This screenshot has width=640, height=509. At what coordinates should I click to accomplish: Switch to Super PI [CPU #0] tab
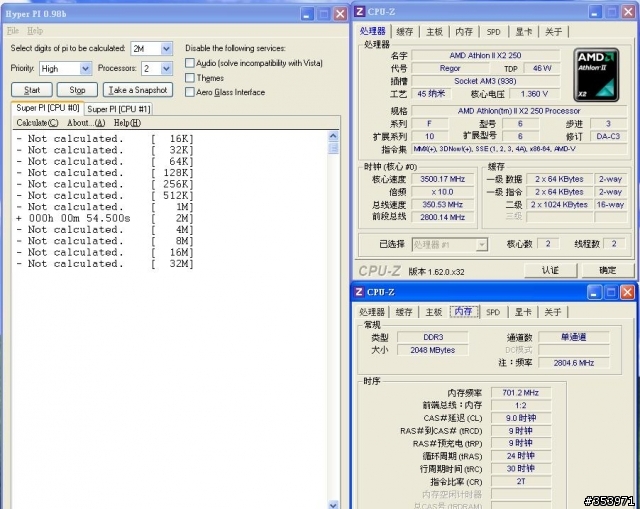(x=48, y=108)
